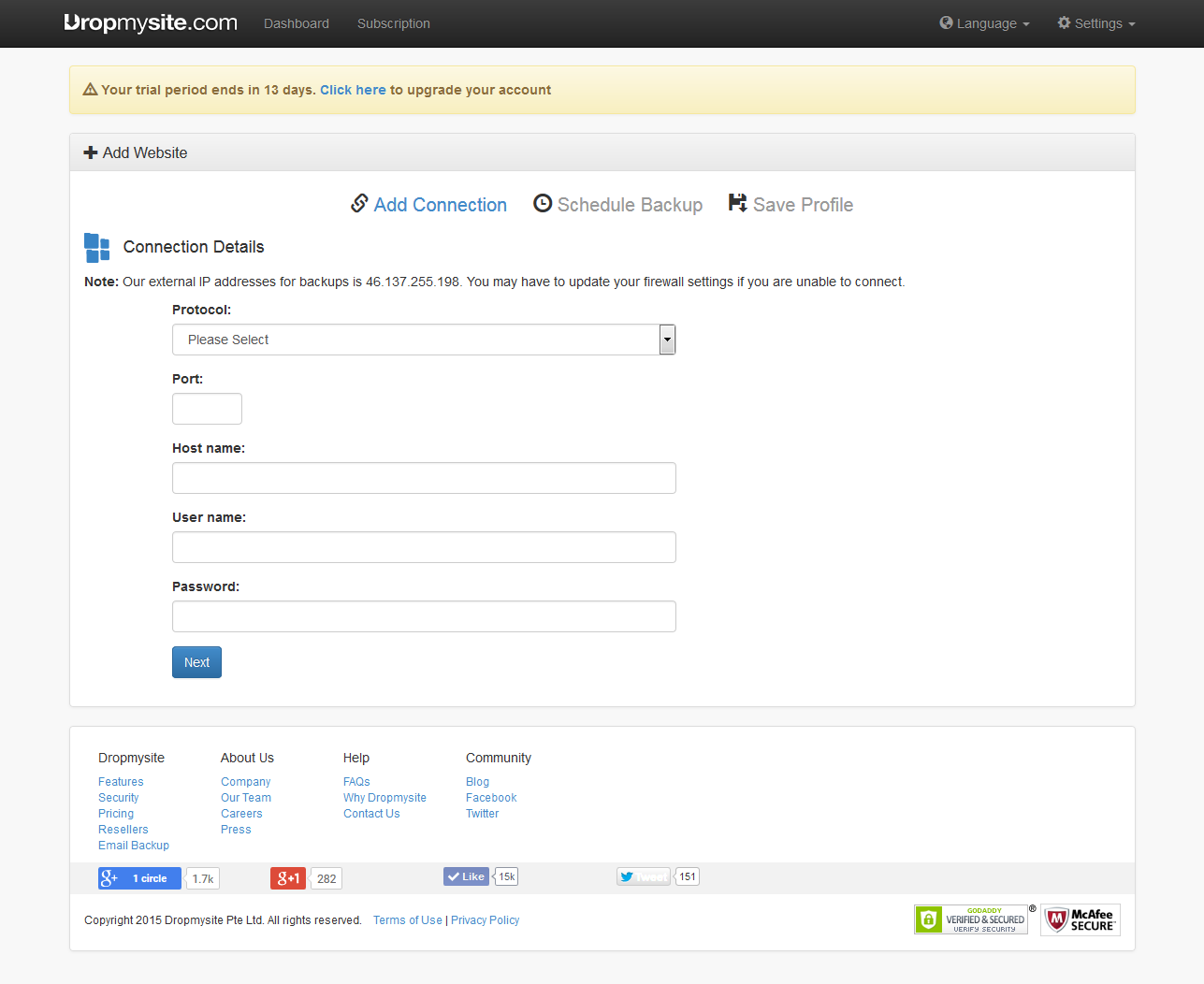Screen dimensions: 1204x984
Task: Click the Protocol dropdown arrow
Action: point(667,340)
